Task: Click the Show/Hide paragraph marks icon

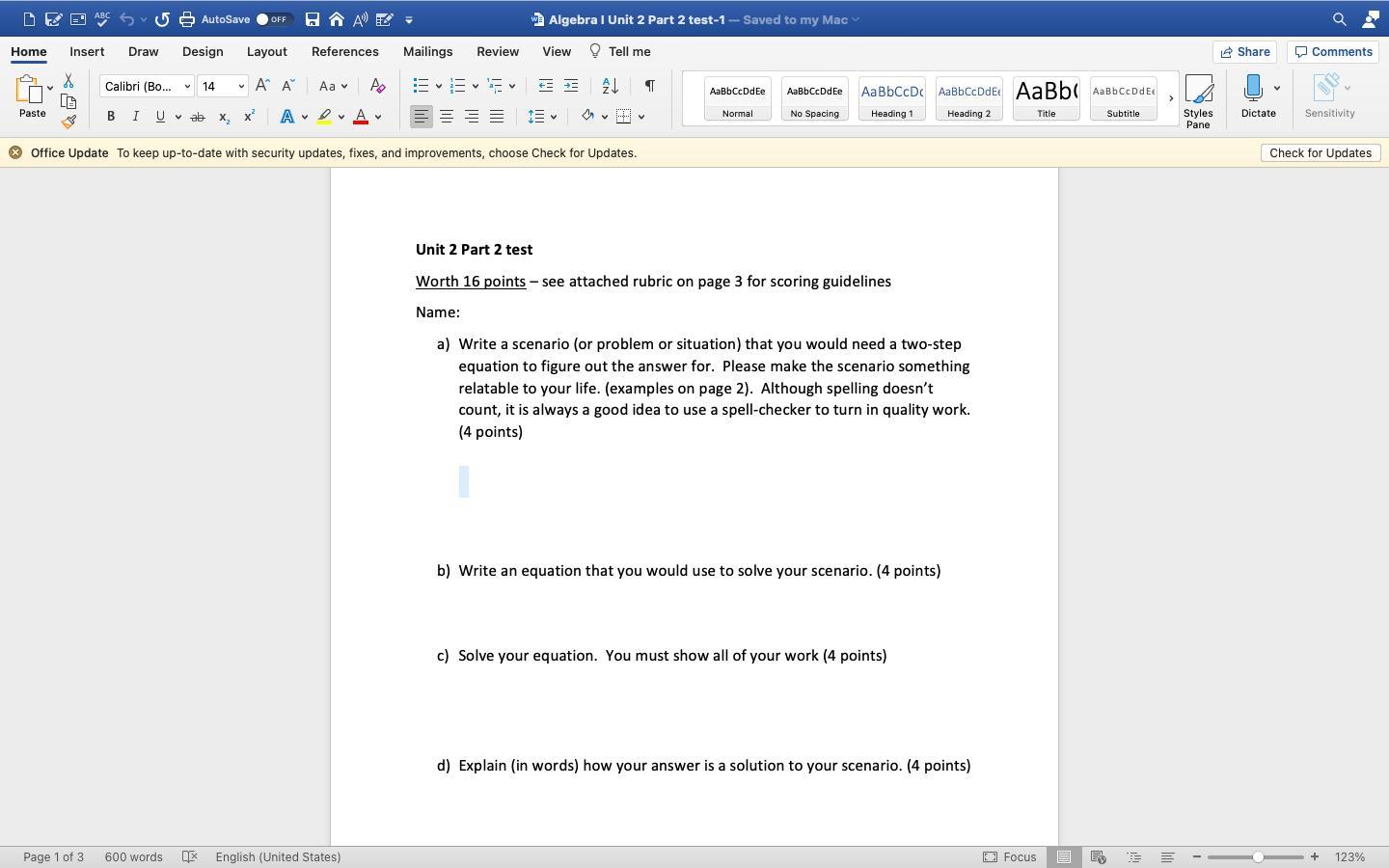Action: 649,86
